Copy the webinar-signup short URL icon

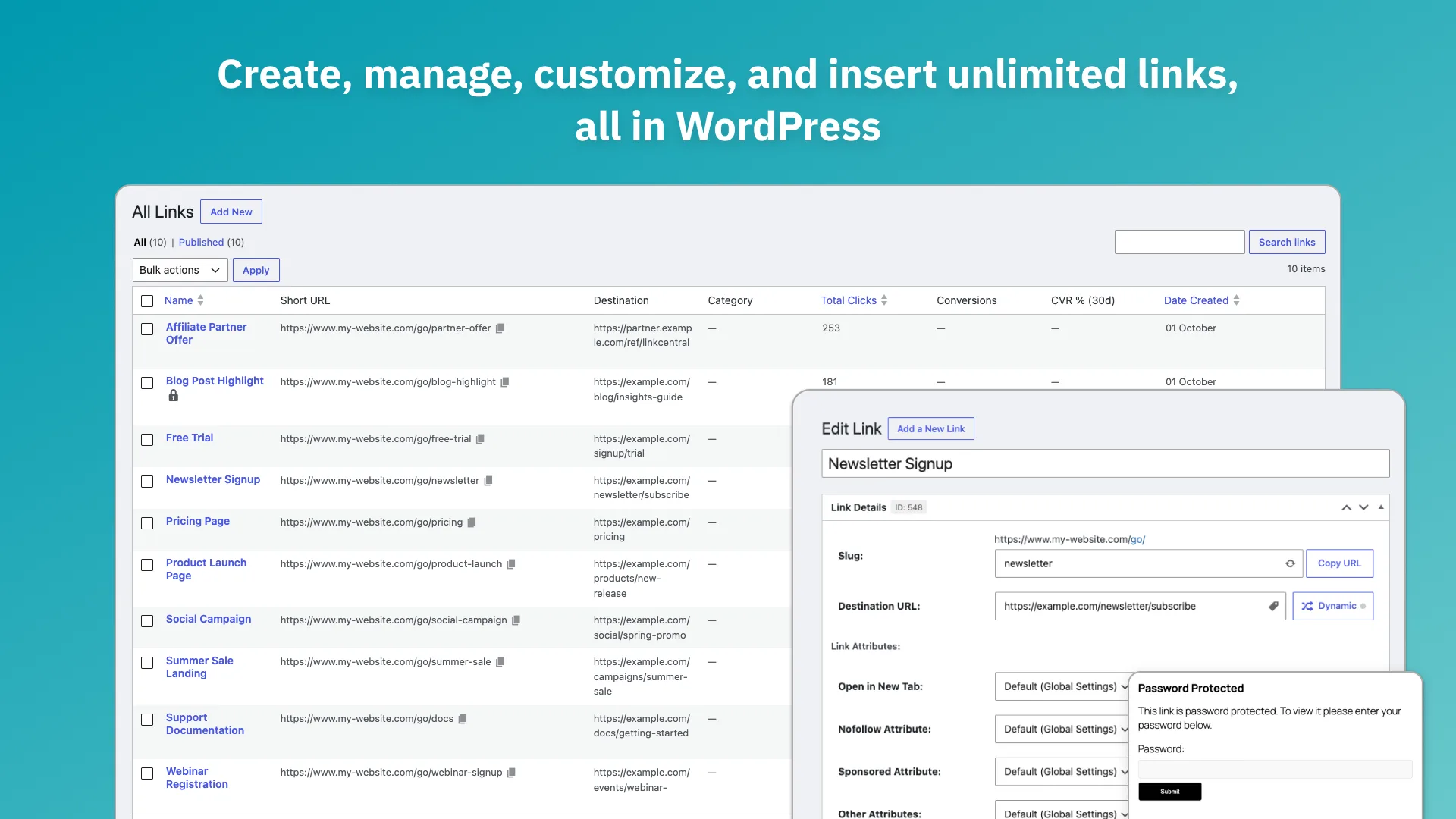point(511,773)
